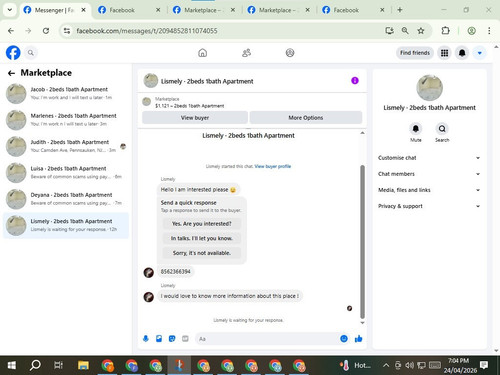The image size is (500, 375).
Task: Send quick response 'In talks. I'll let you know.'
Action: pyautogui.click(x=202, y=238)
